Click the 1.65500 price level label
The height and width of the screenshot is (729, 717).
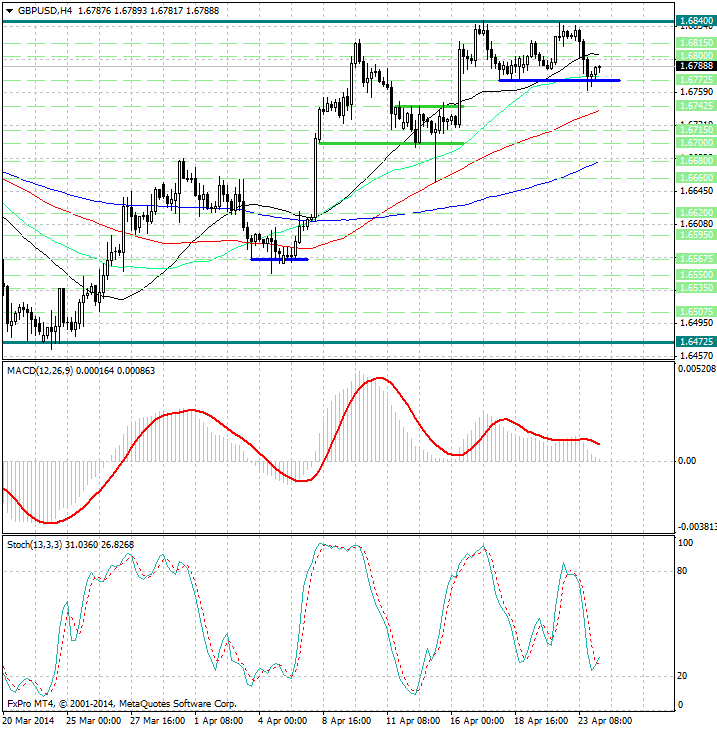pos(696,274)
